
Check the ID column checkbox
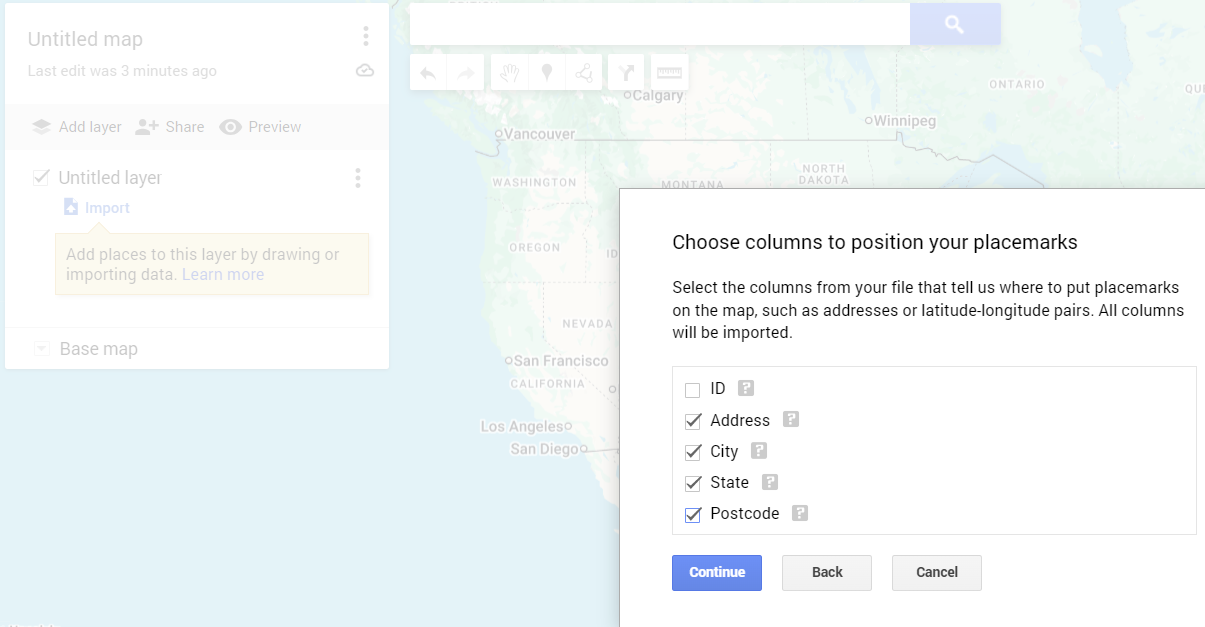click(693, 390)
